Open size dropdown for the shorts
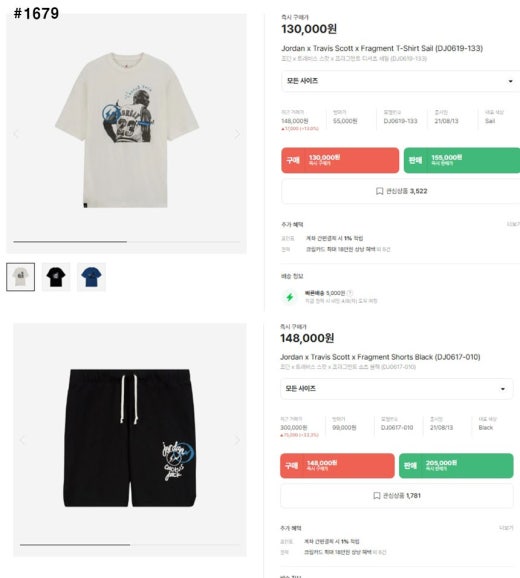520x578 pixels. (397, 389)
